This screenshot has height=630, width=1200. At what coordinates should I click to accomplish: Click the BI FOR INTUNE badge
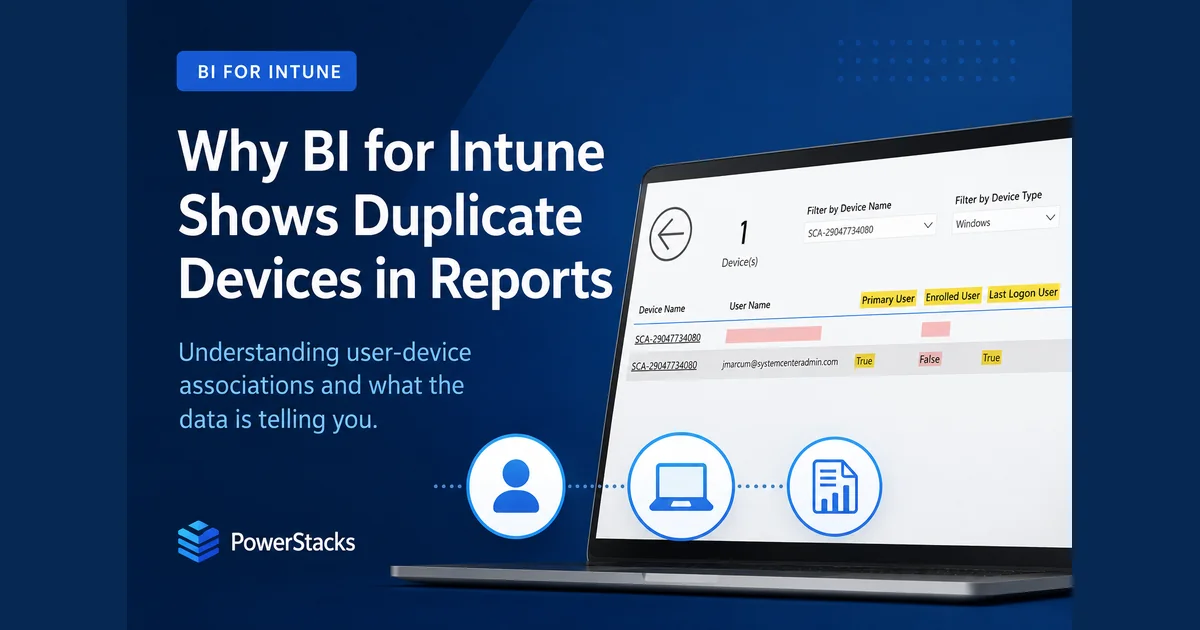tap(266, 71)
